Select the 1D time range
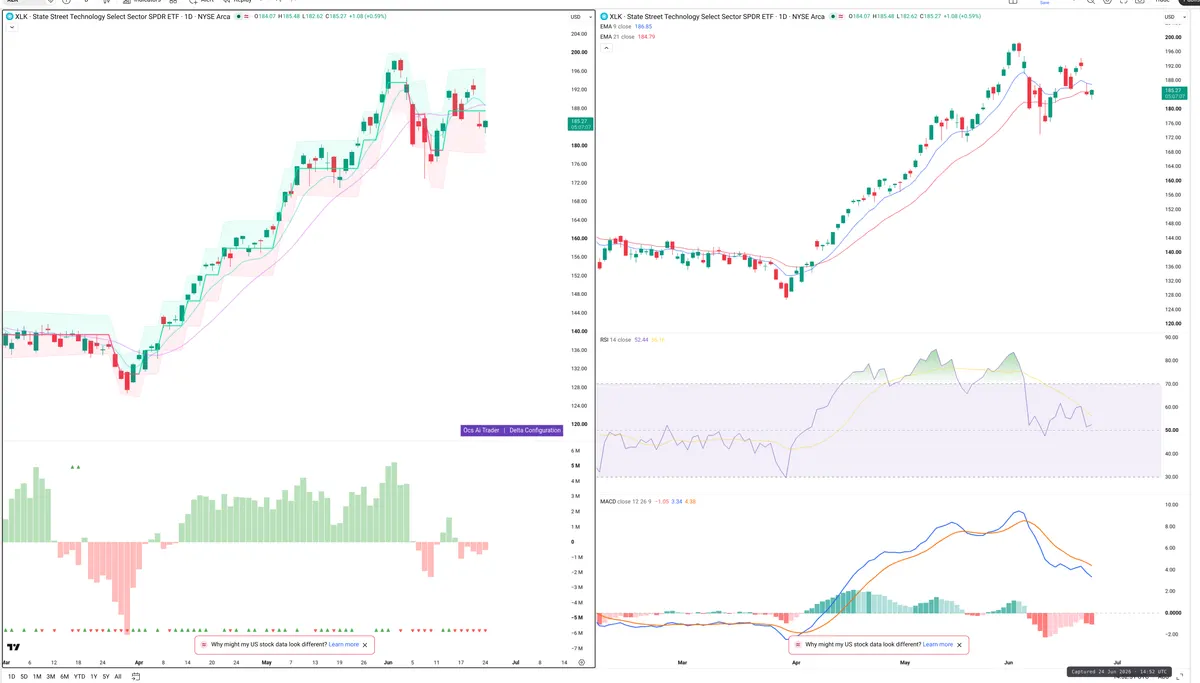Viewport: 1200px width, 683px height. (11, 677)
